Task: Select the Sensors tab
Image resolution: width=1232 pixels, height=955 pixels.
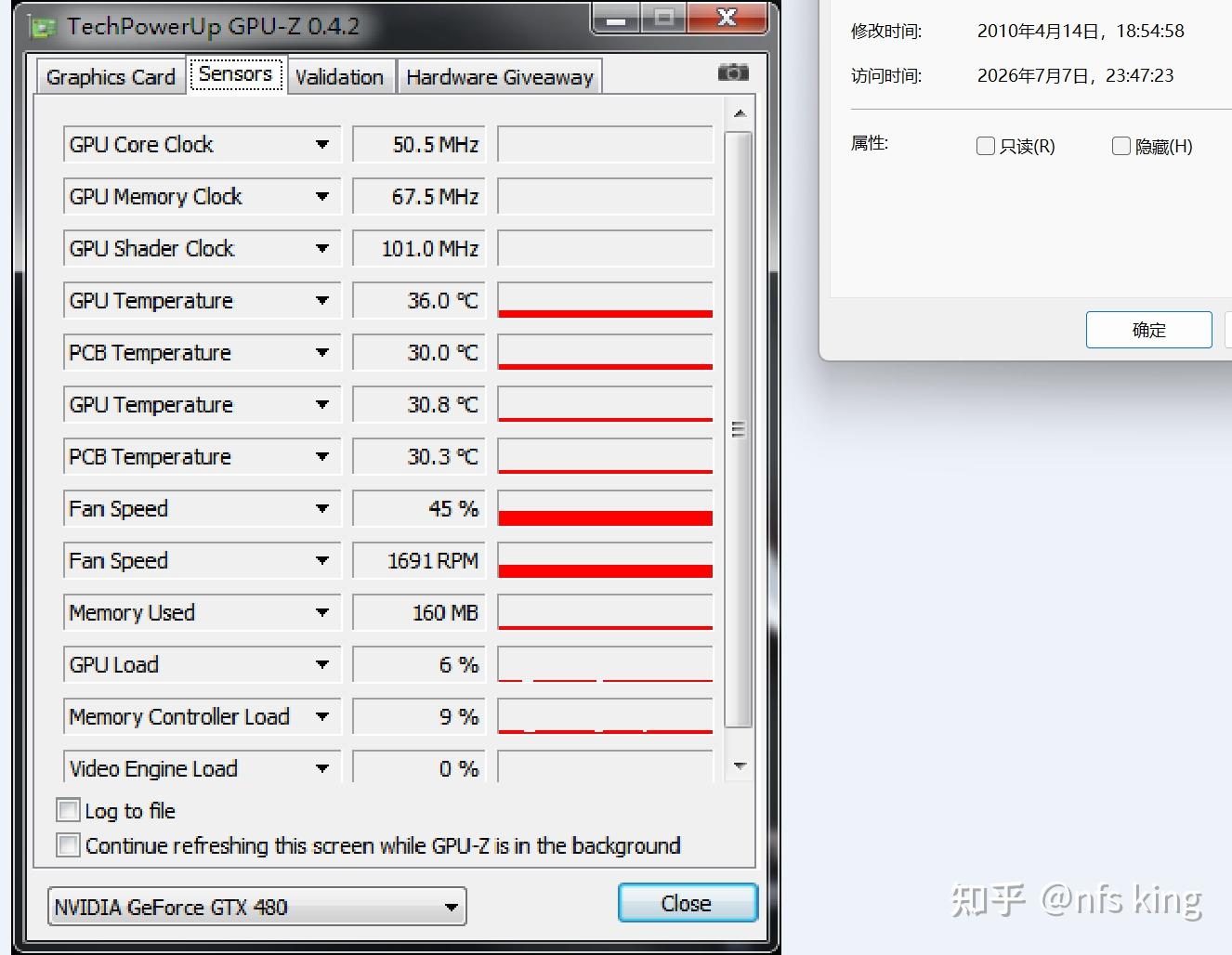Action: click(235, 74)
